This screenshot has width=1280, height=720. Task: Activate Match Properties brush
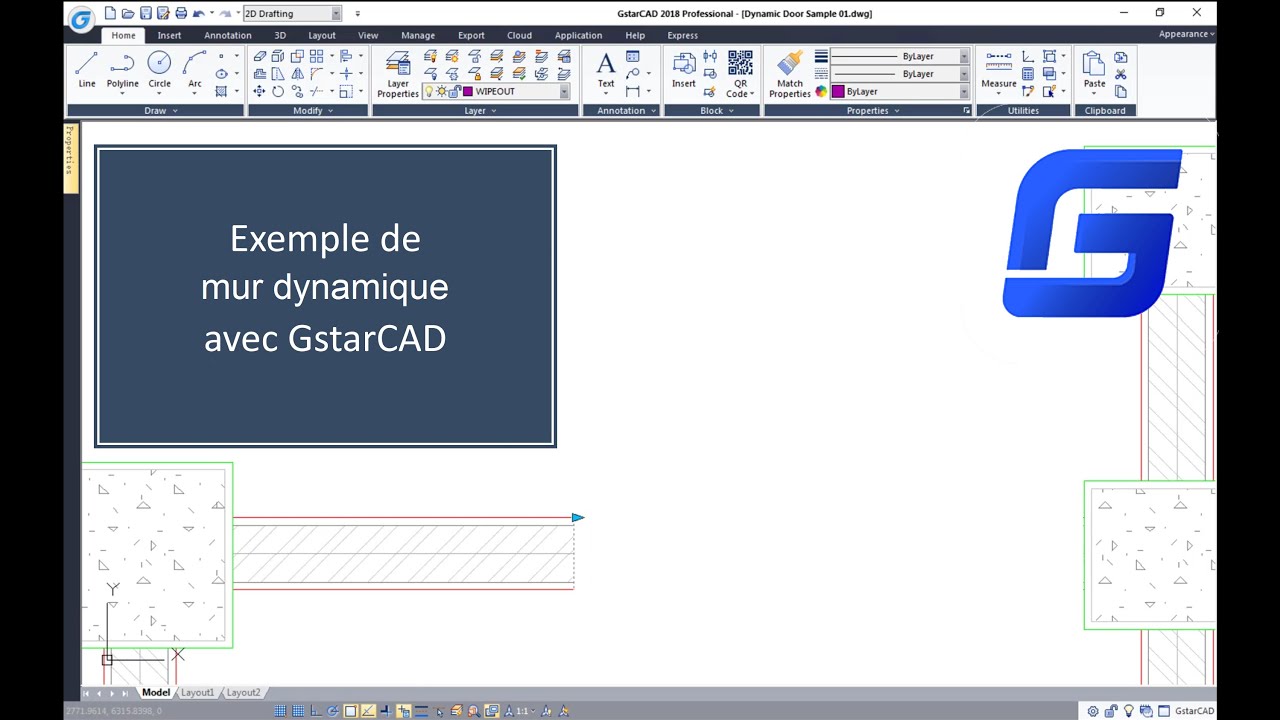pyautogui.click(x=790, y=74)
